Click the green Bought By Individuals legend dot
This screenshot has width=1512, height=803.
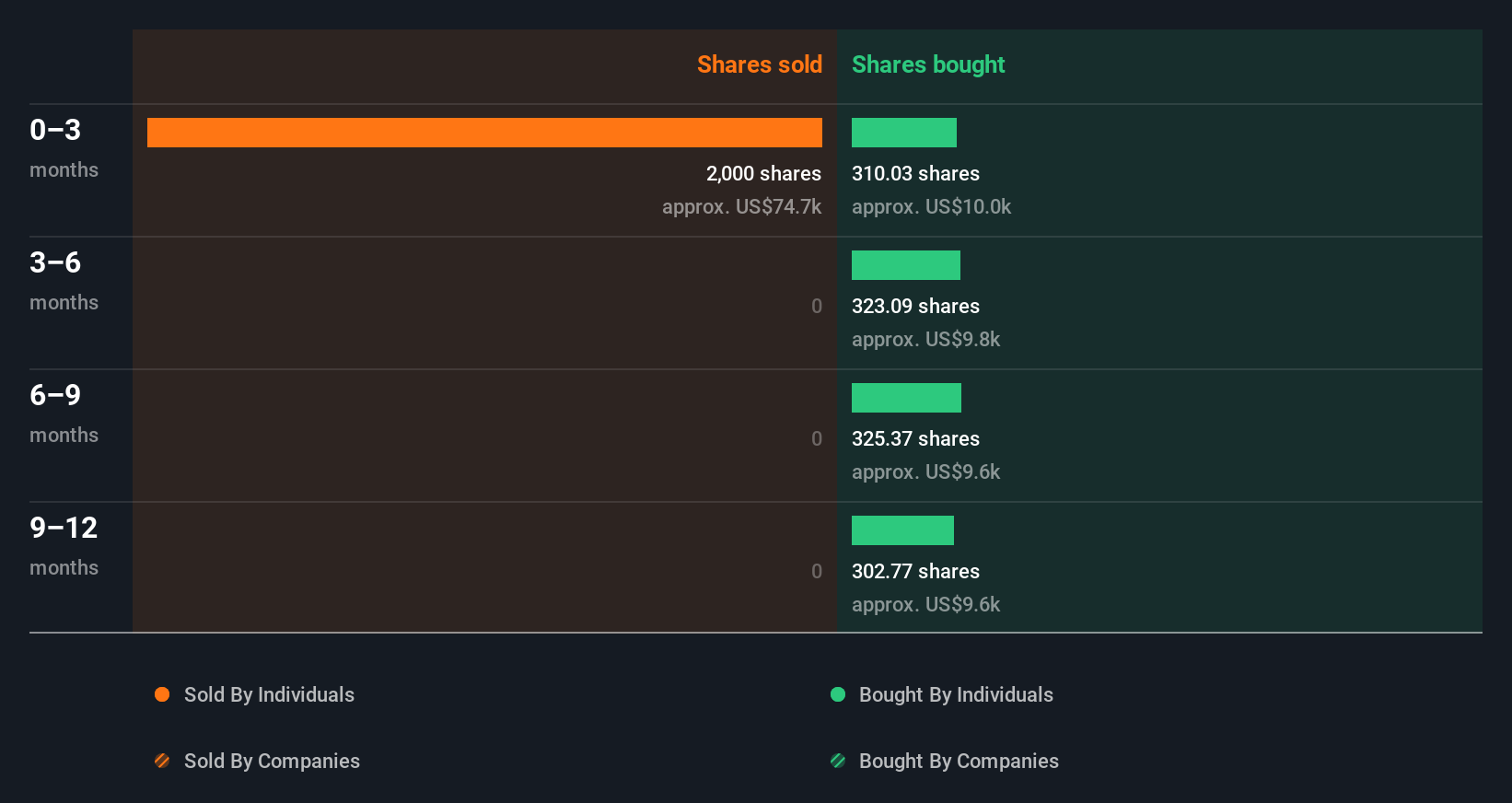(x=838, y=694)
